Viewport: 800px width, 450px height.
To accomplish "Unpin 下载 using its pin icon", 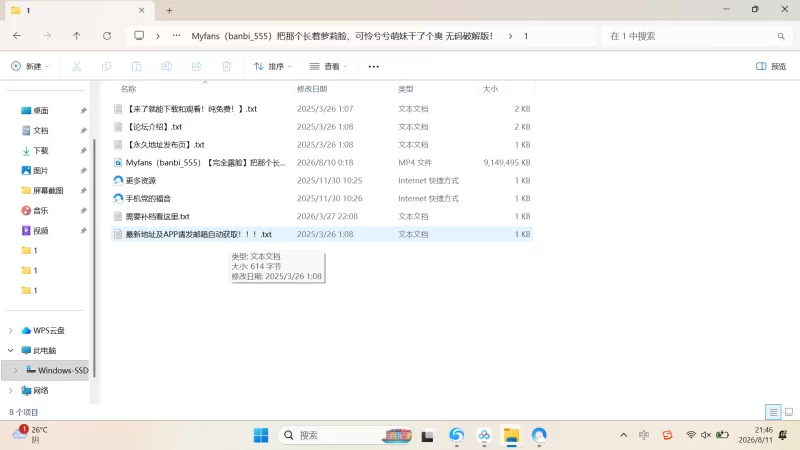I will coord(83,150).
